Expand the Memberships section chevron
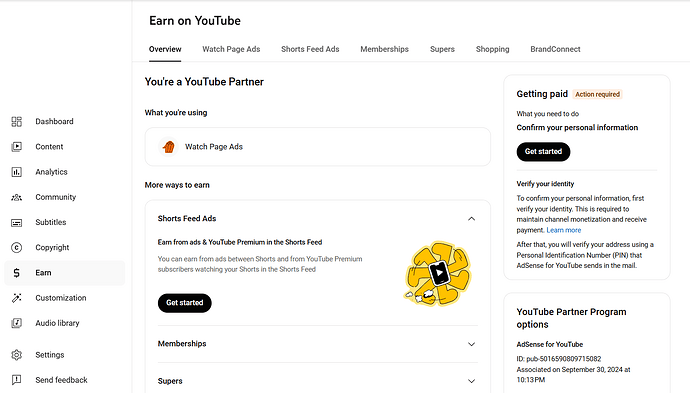 click(x=471, y=344)
